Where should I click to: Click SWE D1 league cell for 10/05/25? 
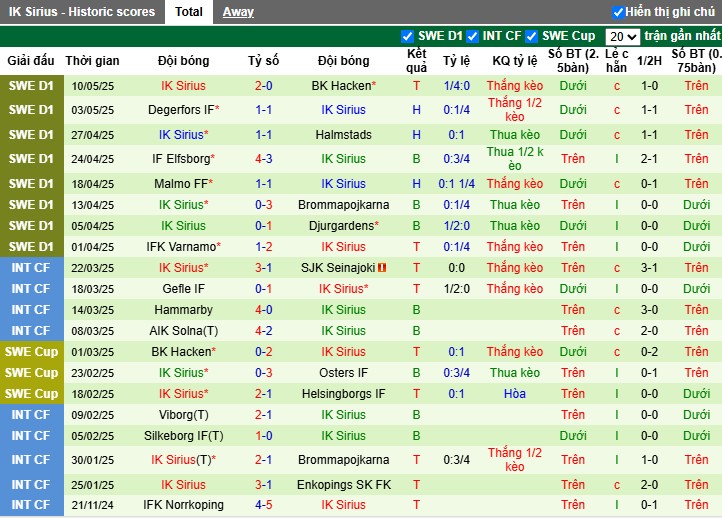point(31,86)
